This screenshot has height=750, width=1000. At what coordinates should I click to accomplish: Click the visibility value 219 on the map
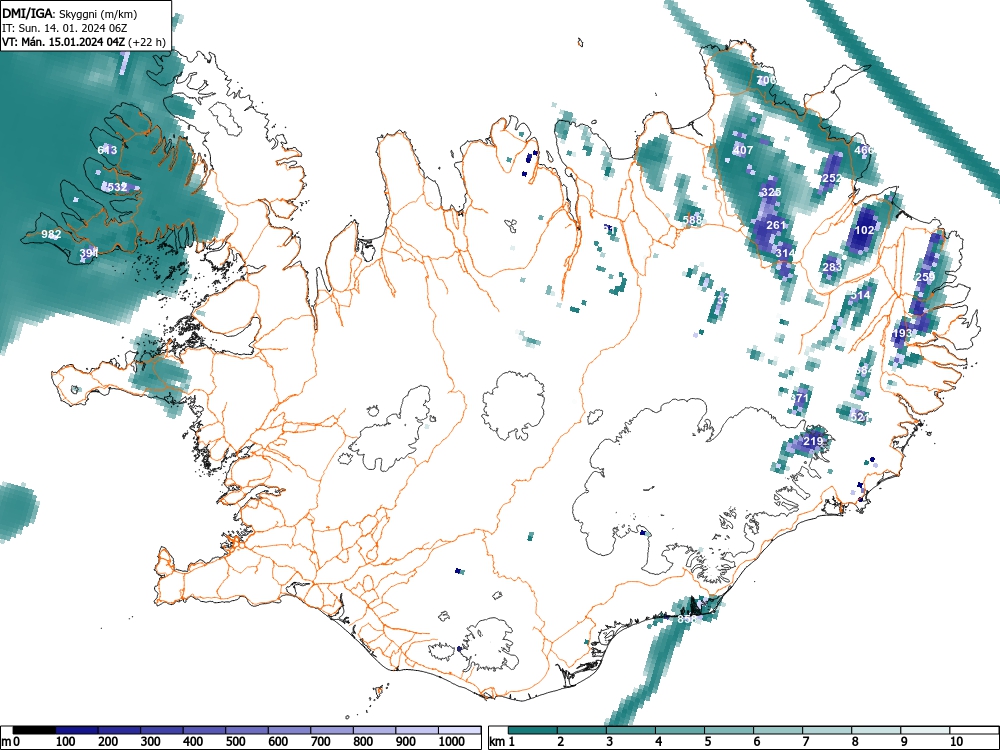pyautogui.click(x=813, y=441)
